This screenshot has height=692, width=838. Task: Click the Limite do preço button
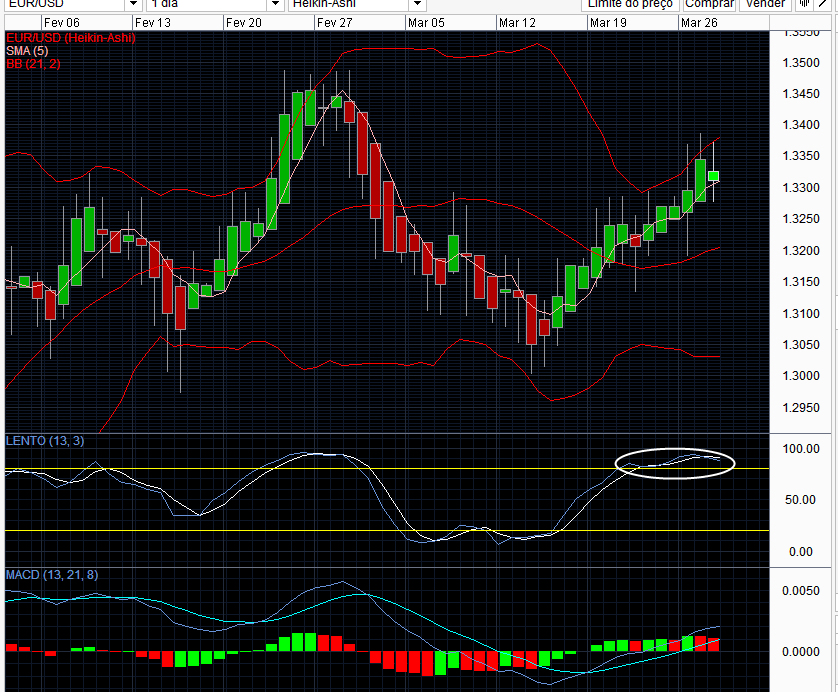tap(631, 4)
